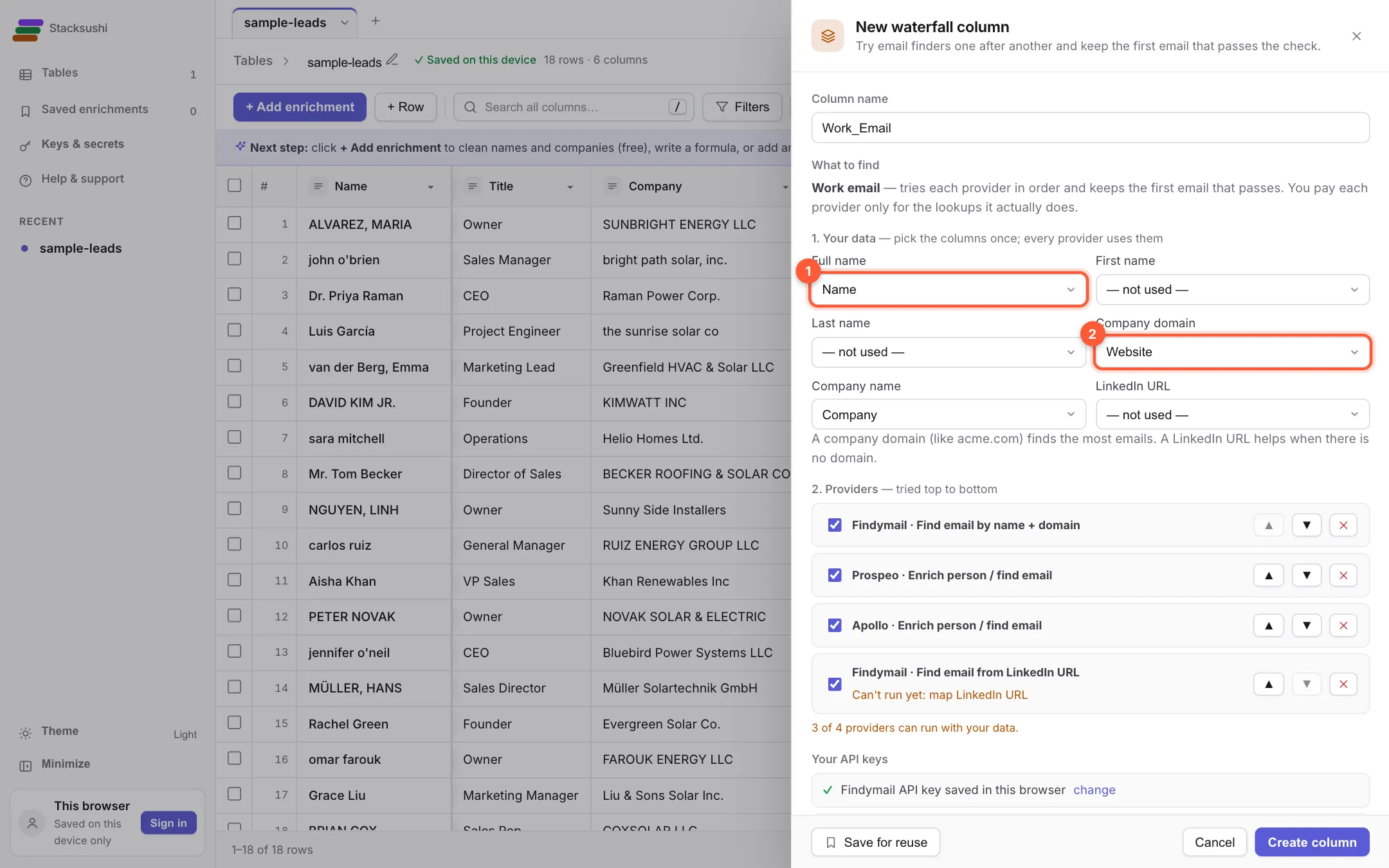Tick the select-all rows header checkbox
1389x868 pixels.
coord(235,186)
